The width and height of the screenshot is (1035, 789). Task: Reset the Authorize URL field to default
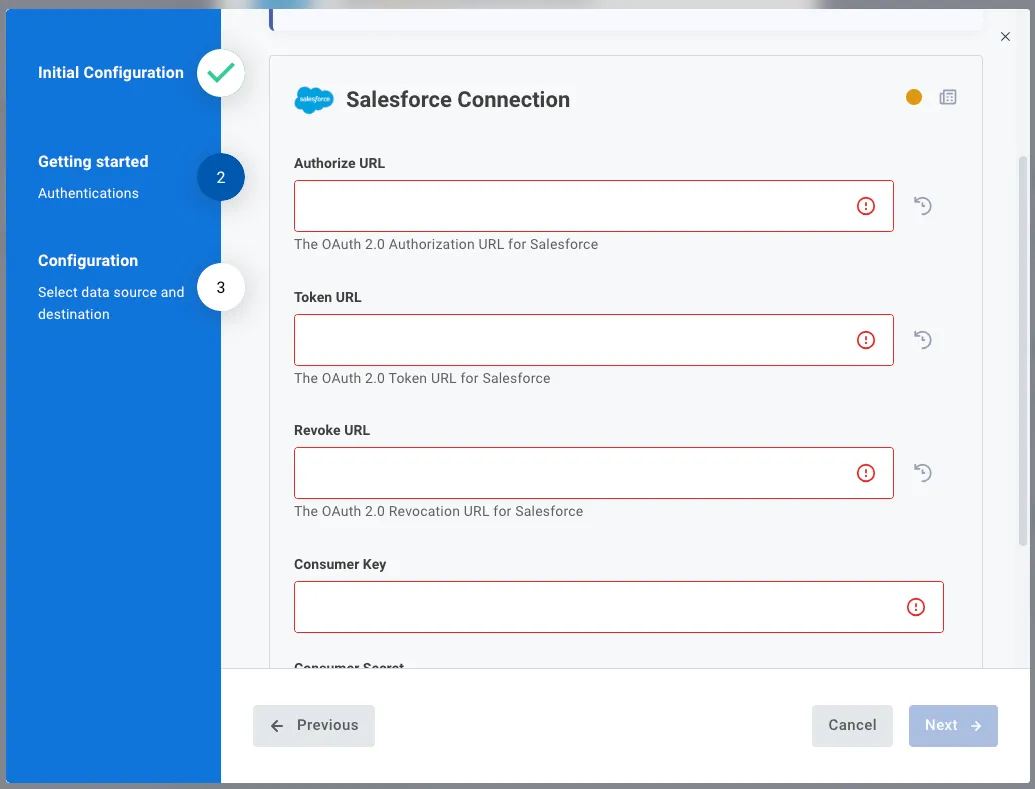(923, 206)
